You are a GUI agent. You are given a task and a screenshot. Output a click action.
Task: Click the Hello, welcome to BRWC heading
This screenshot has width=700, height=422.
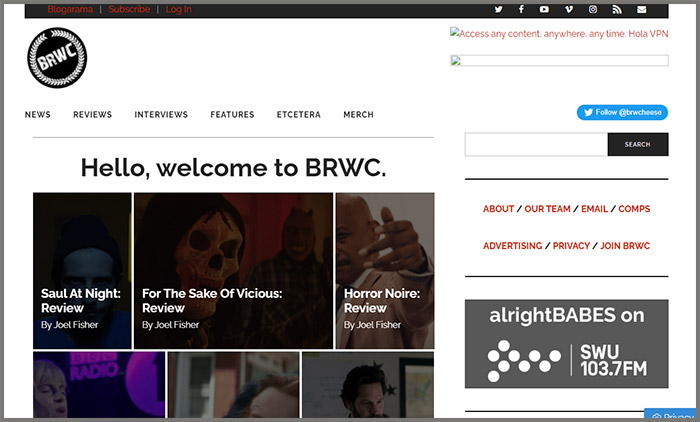[x=233, y=168]
